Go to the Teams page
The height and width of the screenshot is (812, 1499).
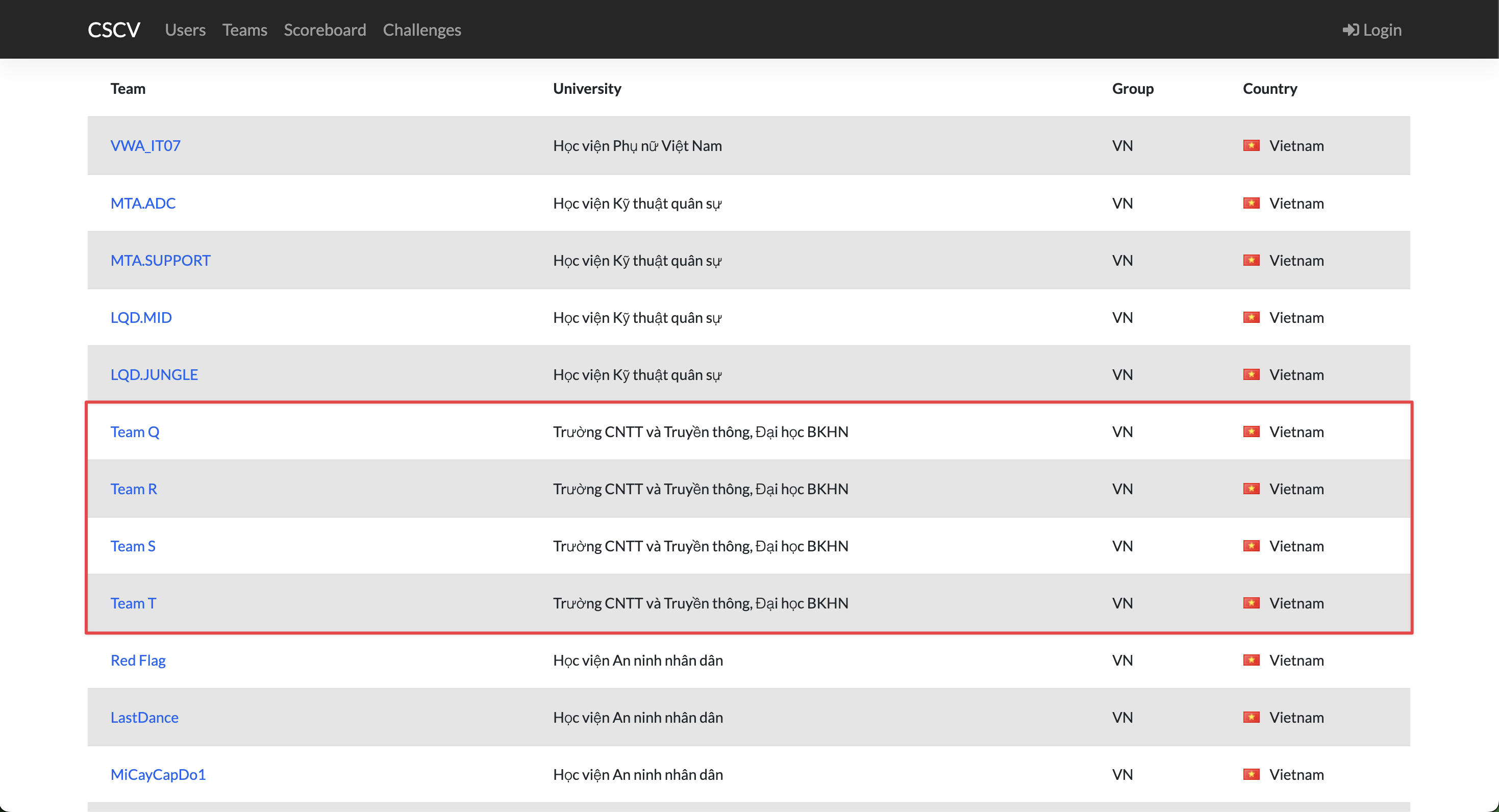click(x=244, y=30)
